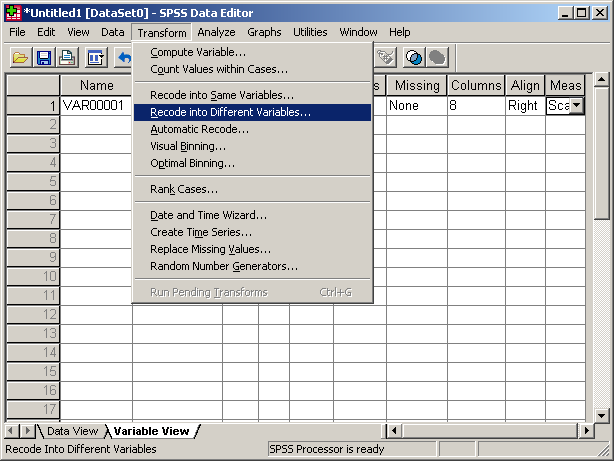
Task: Click the columns cell showing 8
Action: [476, 105]
